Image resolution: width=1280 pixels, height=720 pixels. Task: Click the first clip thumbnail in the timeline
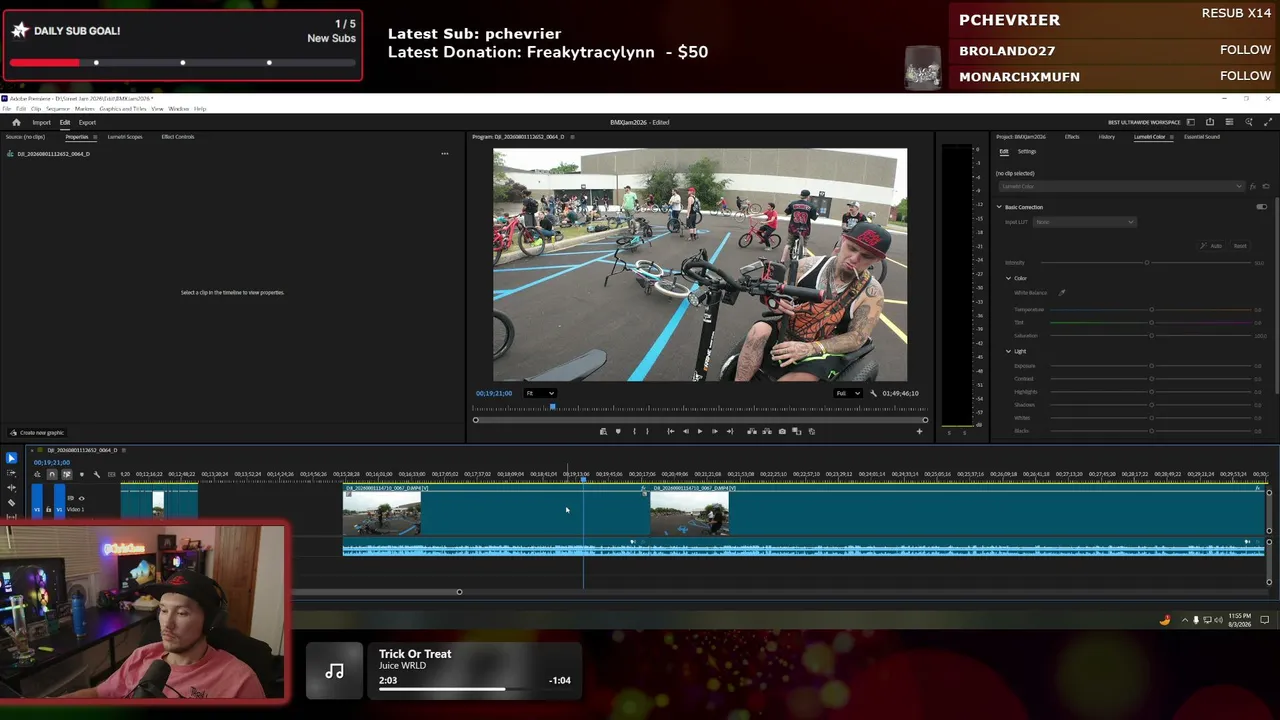tap(381, 514)
